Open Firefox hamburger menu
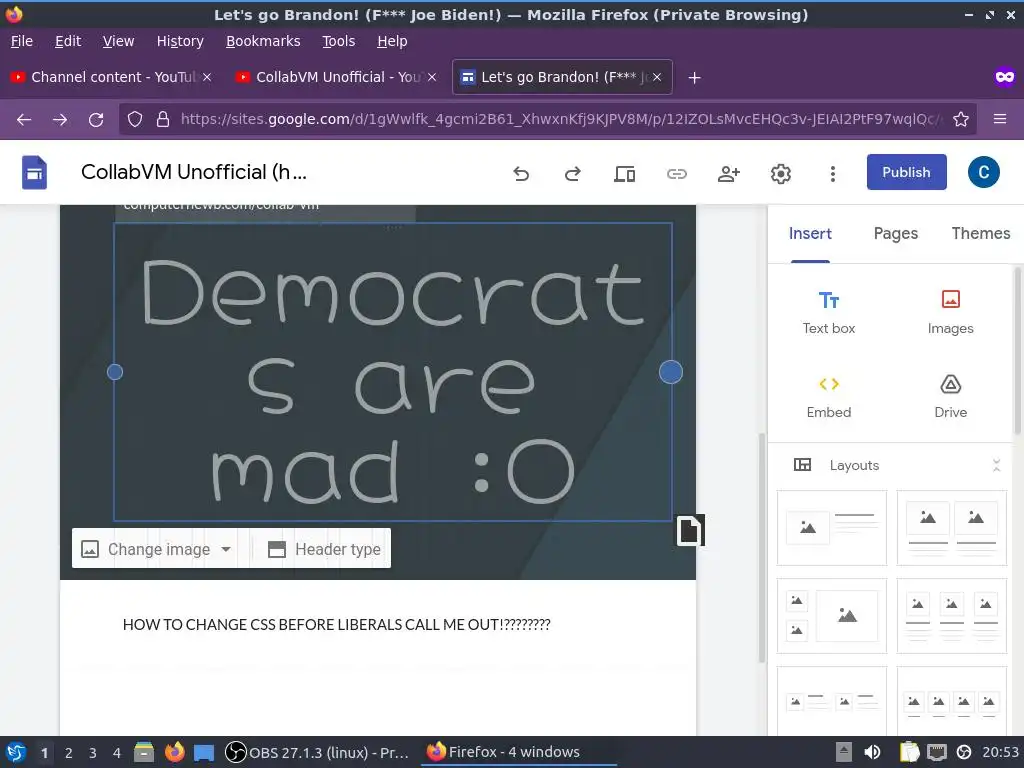The image size is (1024, 768). coord(1000,119)
